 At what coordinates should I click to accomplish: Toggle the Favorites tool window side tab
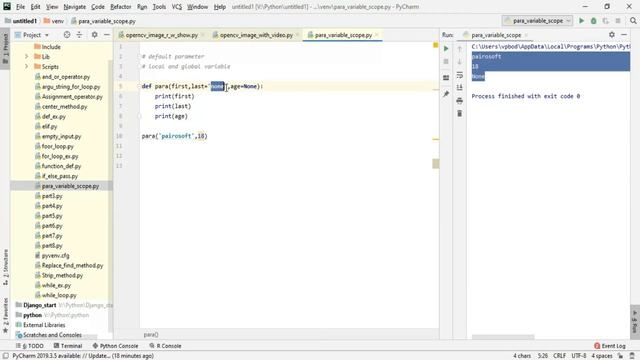(5, 315)
